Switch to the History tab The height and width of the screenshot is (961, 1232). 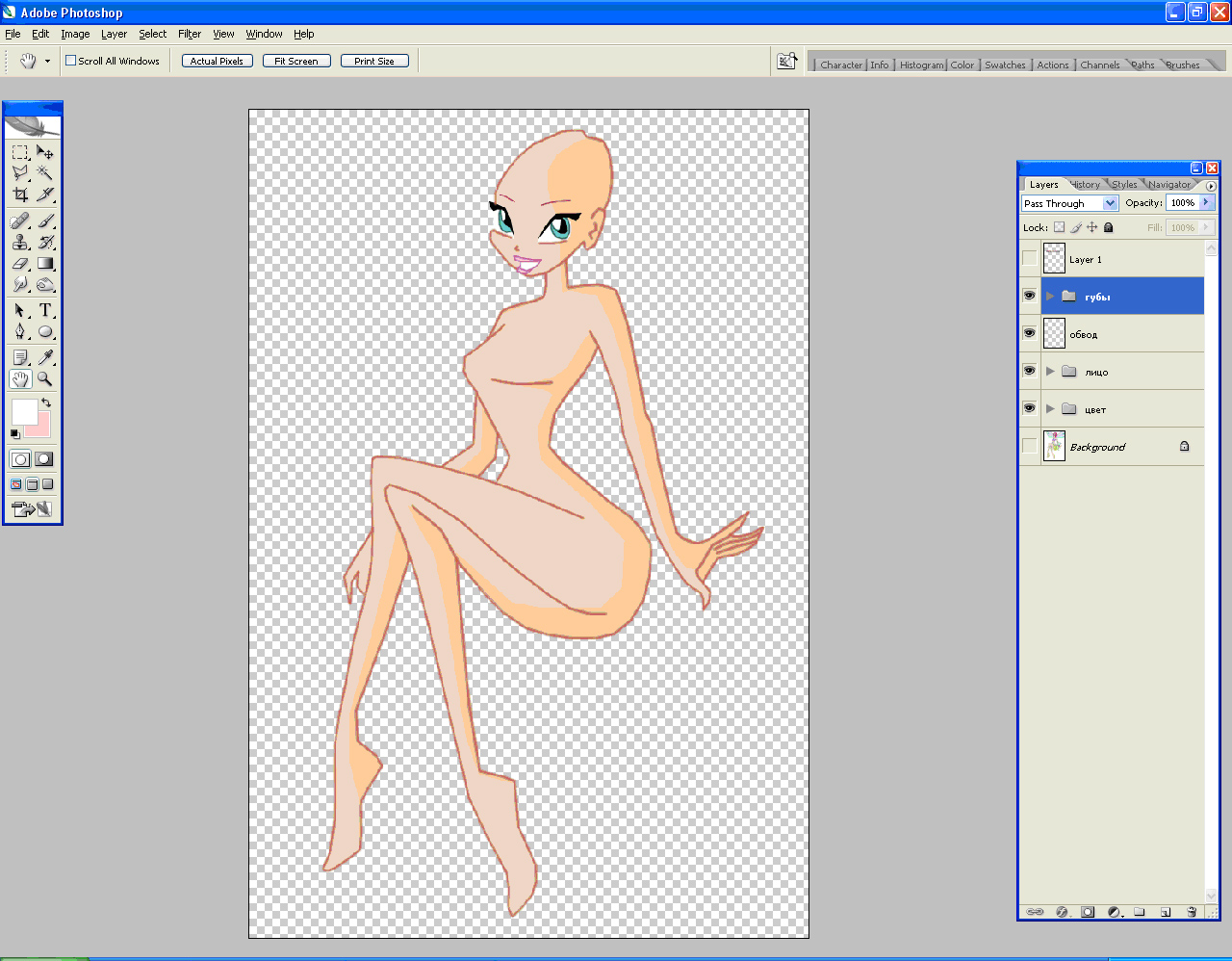click(x=1086, y=184)
